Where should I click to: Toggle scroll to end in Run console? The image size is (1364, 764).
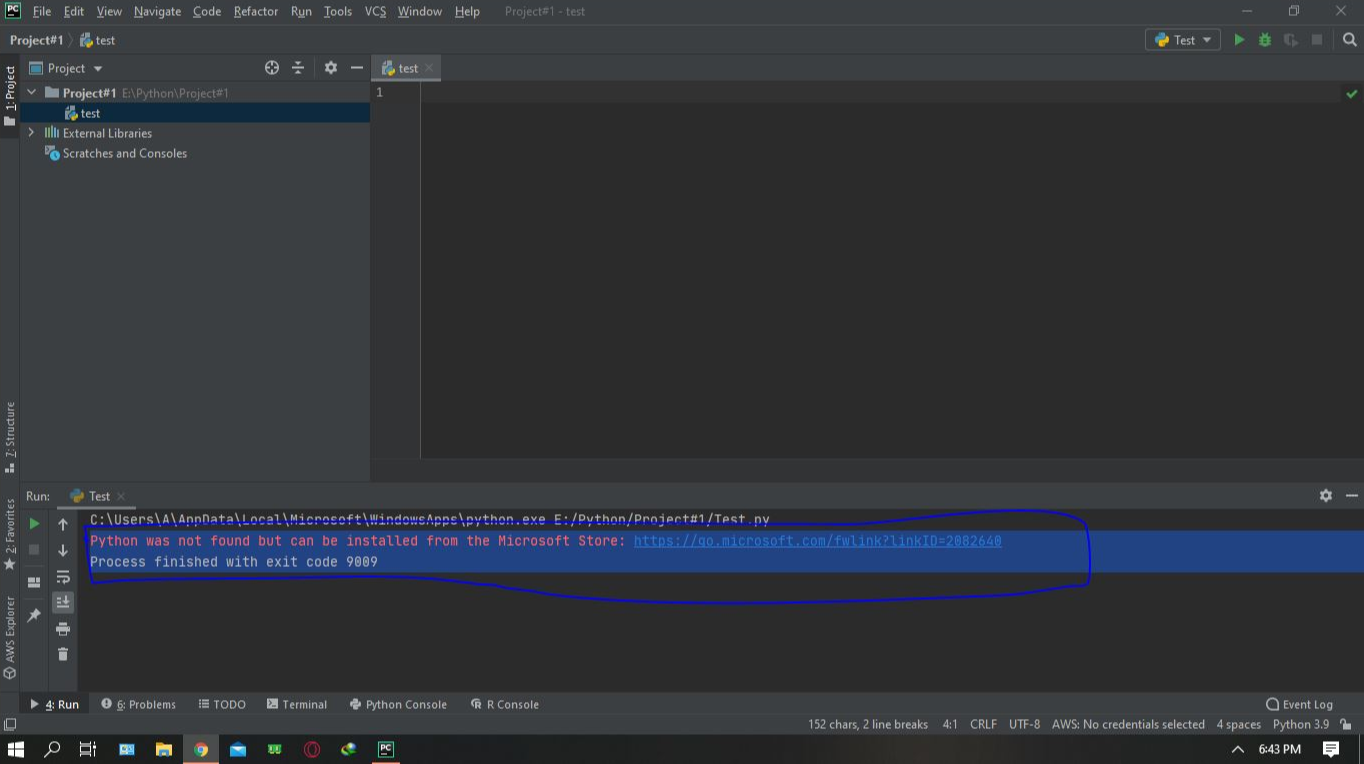coord(63,602)
